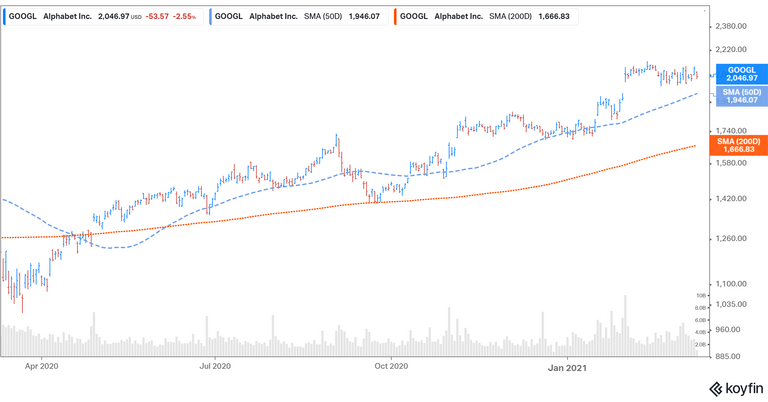
Task: Click the Jul 2020 date axis label
Action: click(x=215, y=367)
